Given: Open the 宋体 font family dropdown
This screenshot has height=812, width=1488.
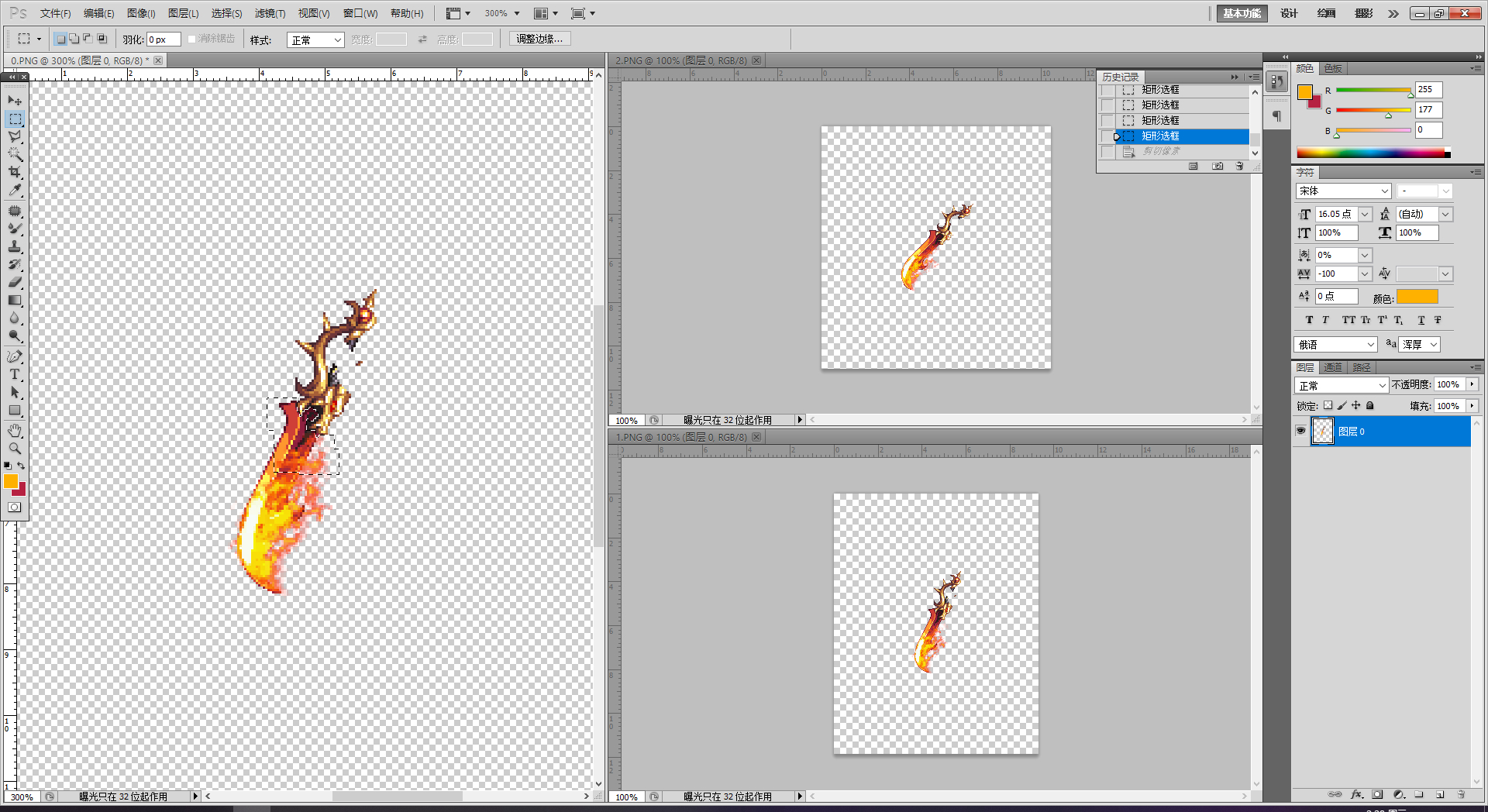Looking at the screenshot, I should tap(1343, 191).
